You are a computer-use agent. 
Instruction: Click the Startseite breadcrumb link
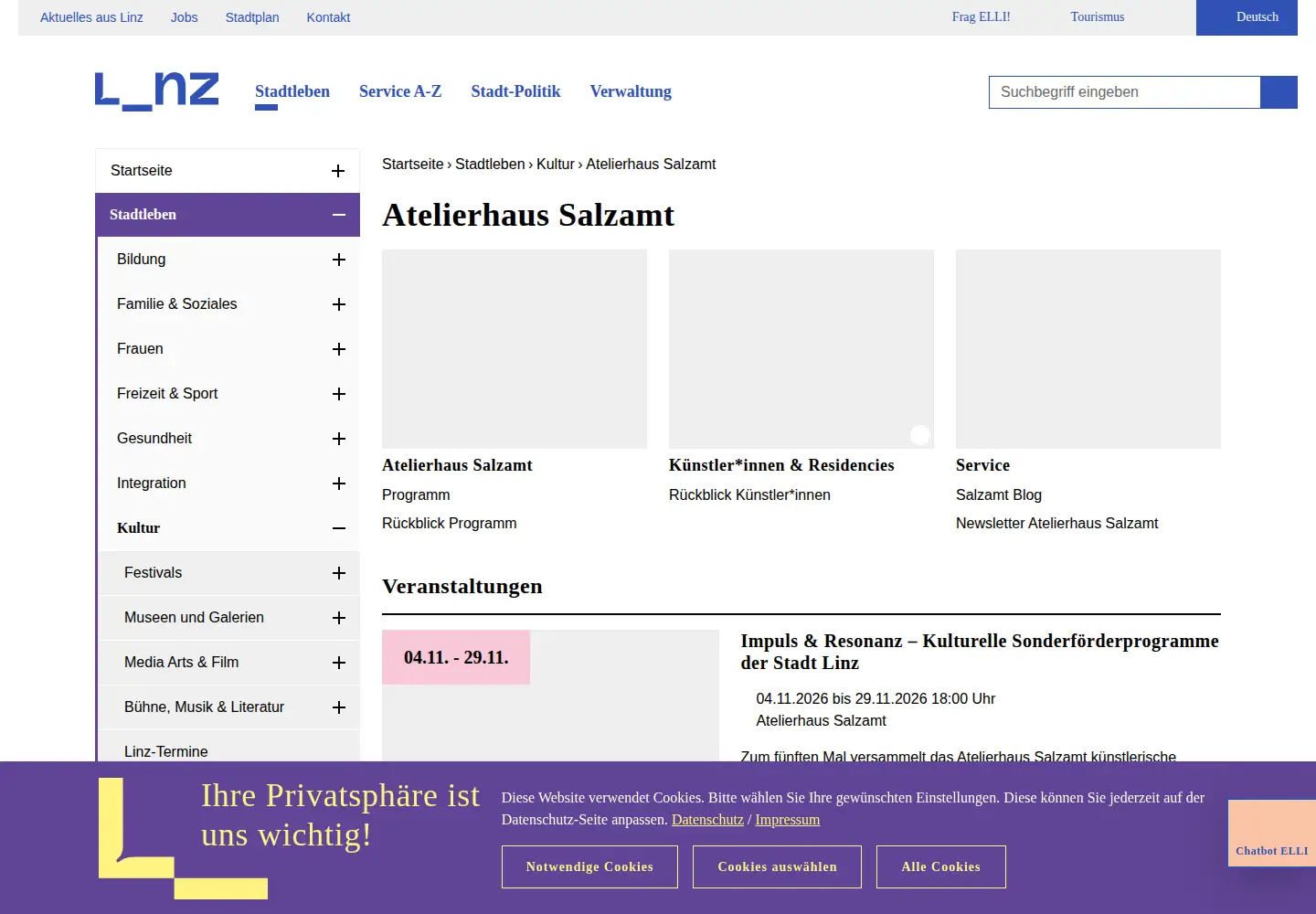coord(412,165)
